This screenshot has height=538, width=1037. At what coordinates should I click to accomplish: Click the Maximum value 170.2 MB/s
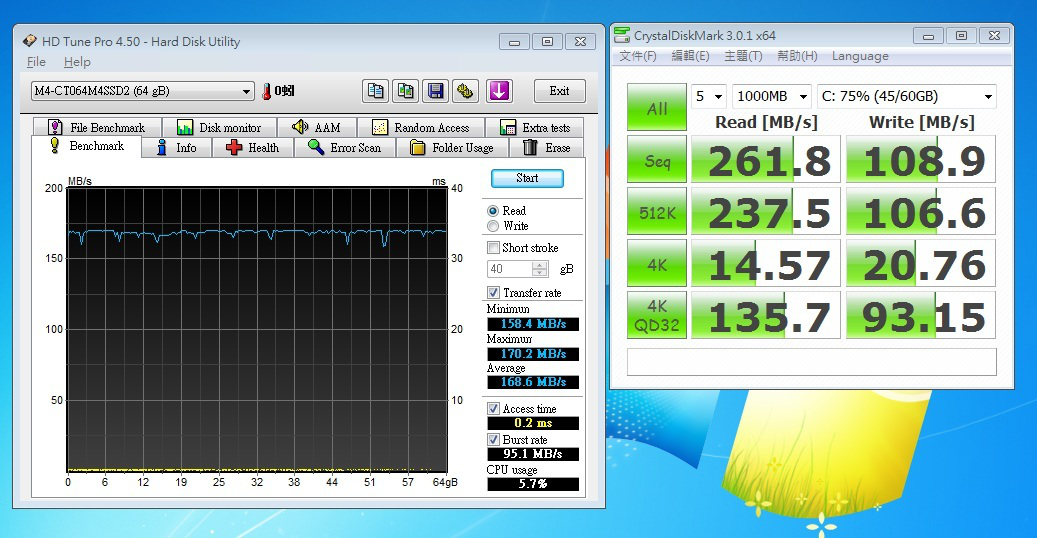point(533,353)
